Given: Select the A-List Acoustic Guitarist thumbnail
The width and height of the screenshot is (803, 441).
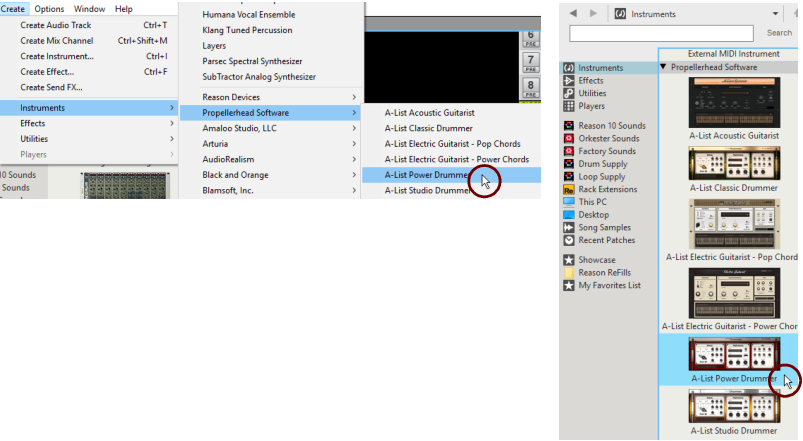Looking at the screenshot, I should (x=734, y=102).
